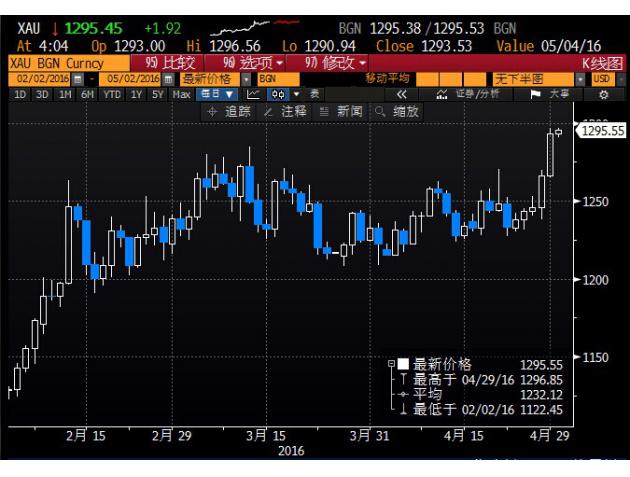Collapse the 最新价格 legend tree
Screen dimensions: 630x477
[392, 364]
